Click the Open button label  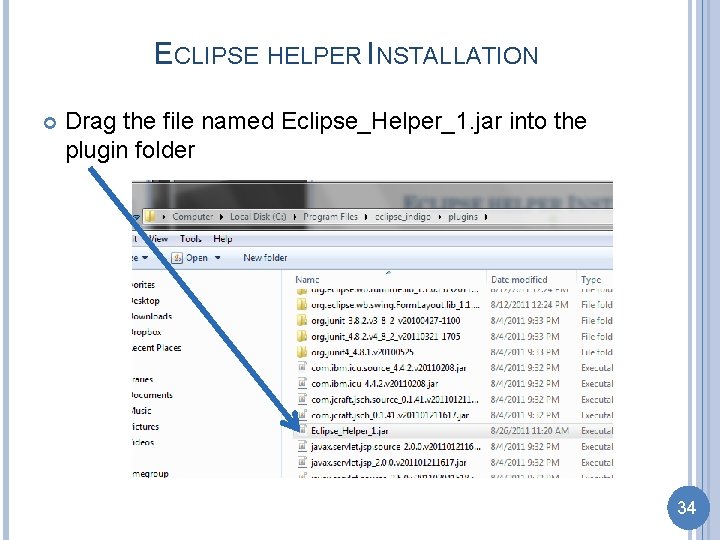coord(197,258)
